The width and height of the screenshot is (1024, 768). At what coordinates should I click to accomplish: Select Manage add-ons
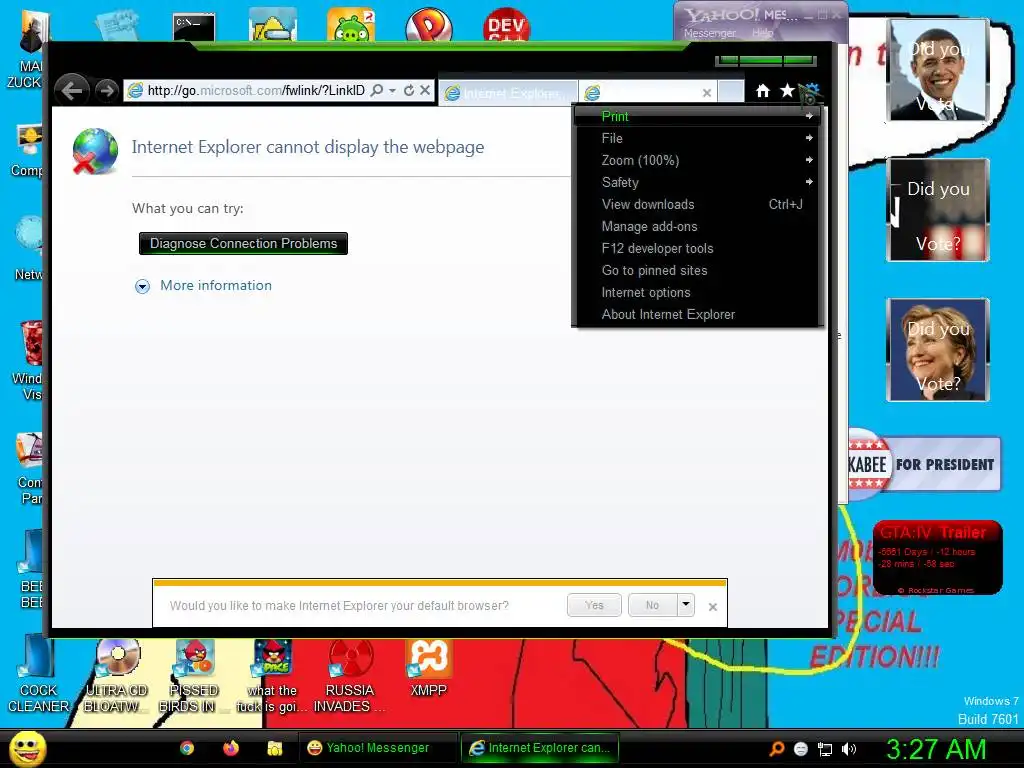[698, 227]
